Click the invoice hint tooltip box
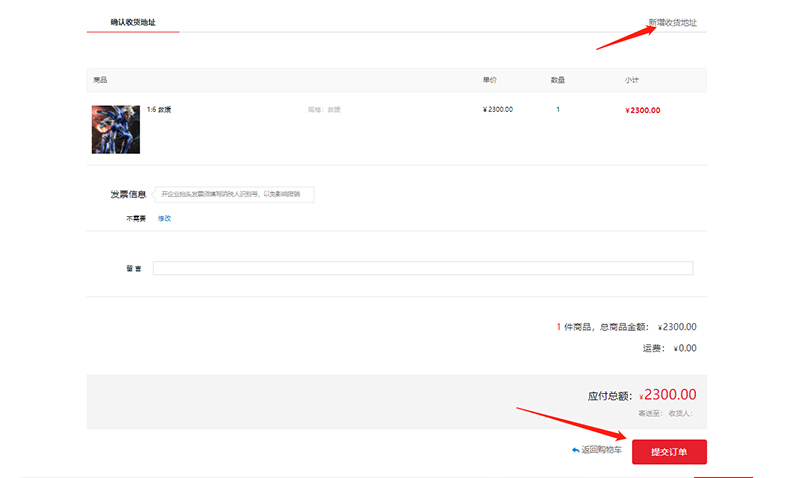790x478 pixels. (x=234, y=194)
